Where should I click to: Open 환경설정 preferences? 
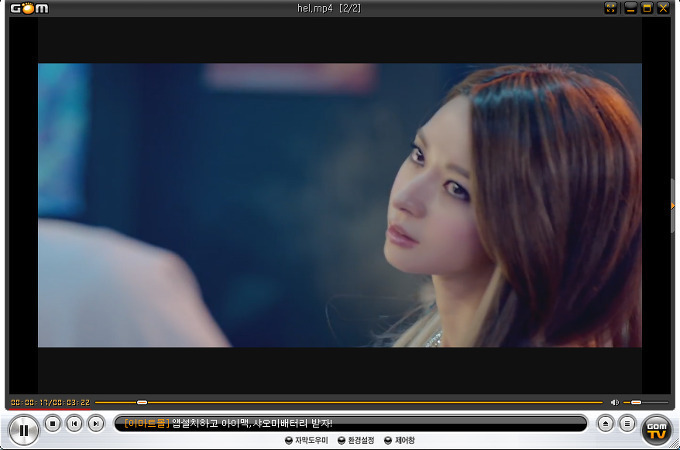(356, 440)
